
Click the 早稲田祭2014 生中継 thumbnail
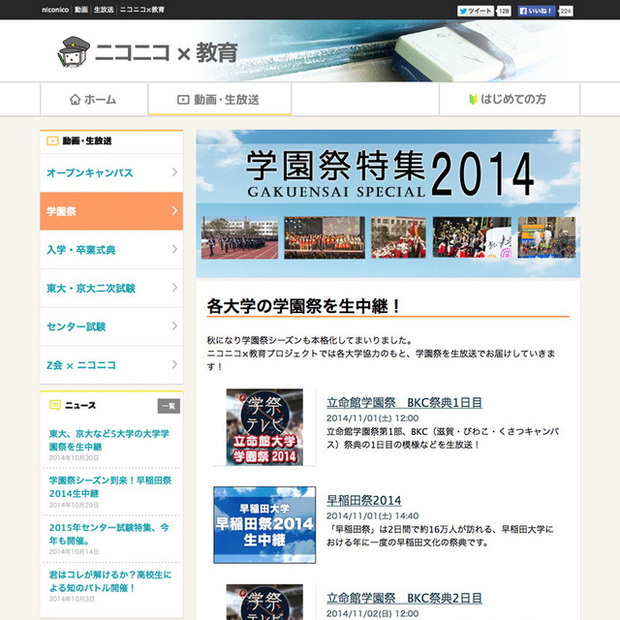tap(265, 525)
